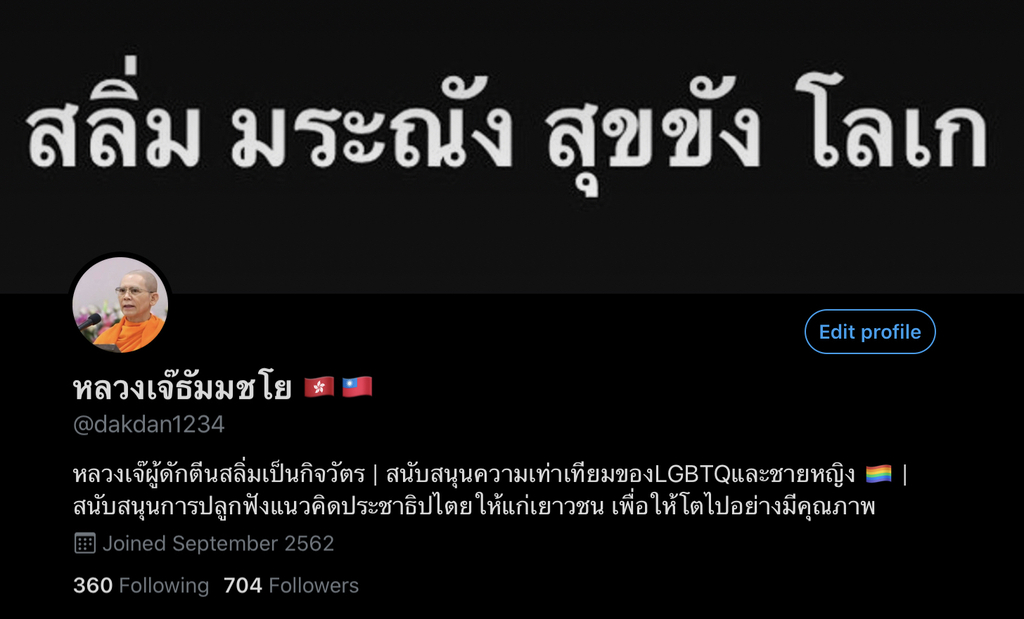The image size is (1024, 619).
Task: Click the Joined September 2562 text
Action: click(218, 543)
